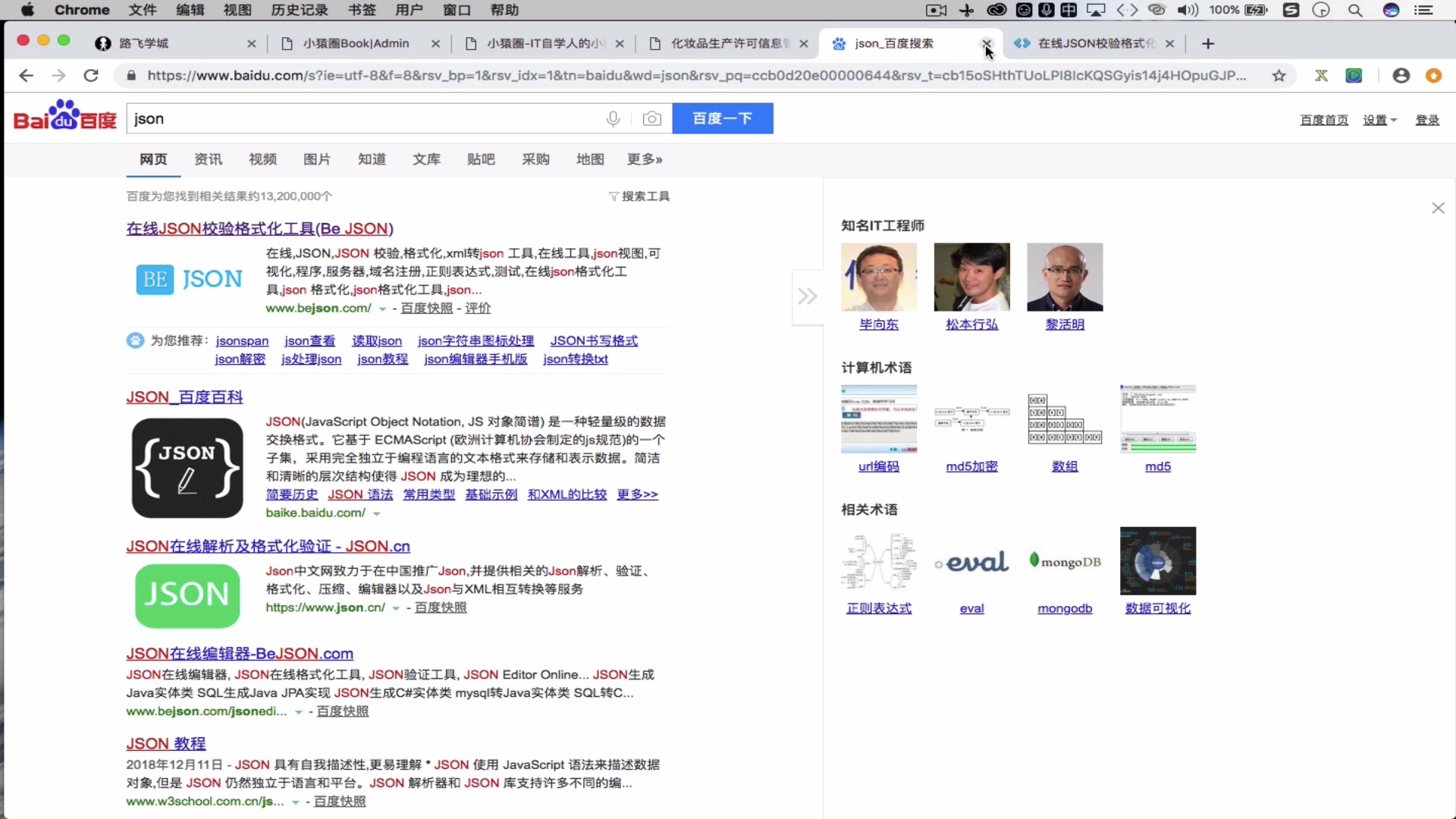Screen dimensions: 1456x819
Task: Click the voice search microphone icon
Action: point(613,118)
